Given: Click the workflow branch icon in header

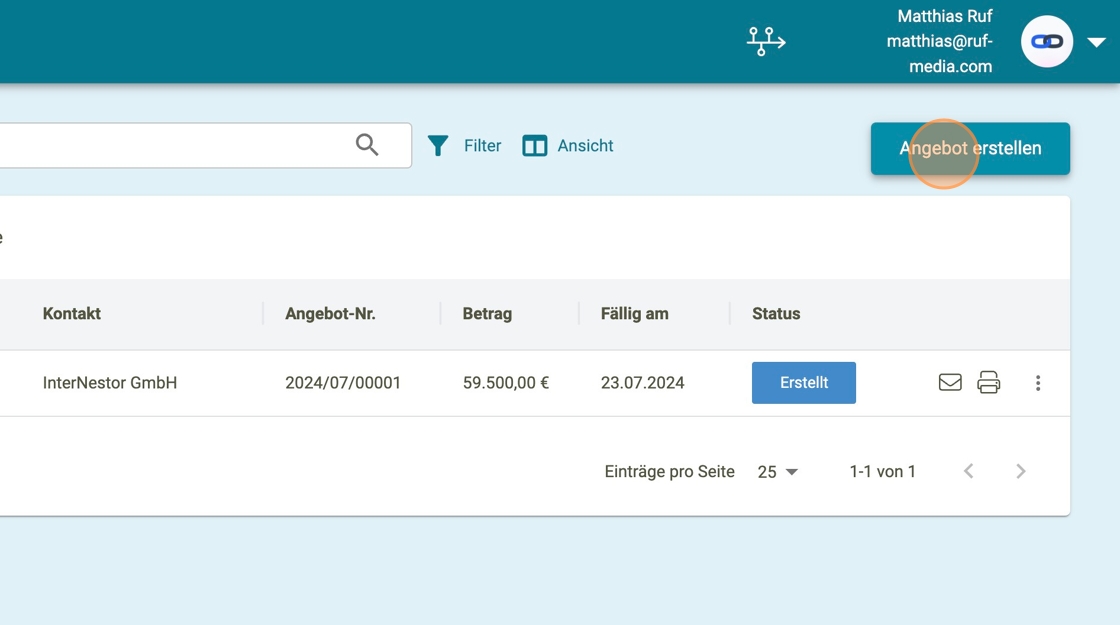Looking at the screenshot, I should 766,41.
